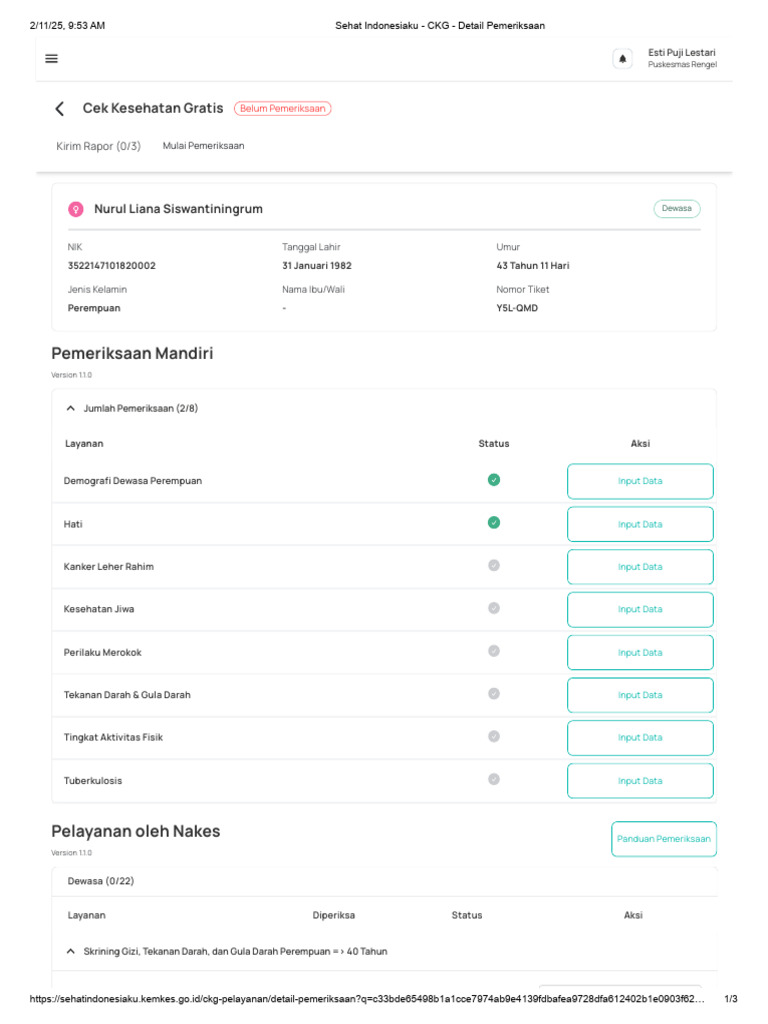Click the pink female gender icon
Screen dimensions: 768x1024
point(75,209)
